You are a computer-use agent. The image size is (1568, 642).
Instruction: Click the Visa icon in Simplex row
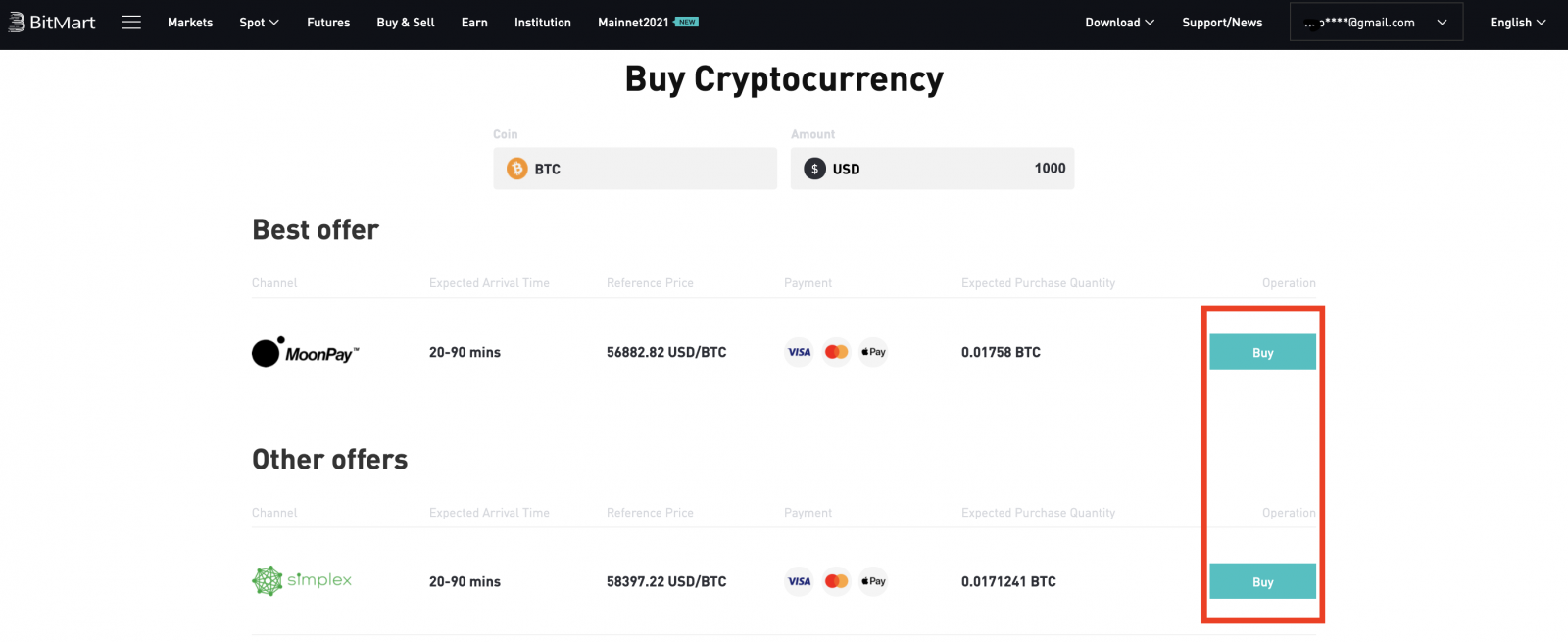(x=800, y=581)
